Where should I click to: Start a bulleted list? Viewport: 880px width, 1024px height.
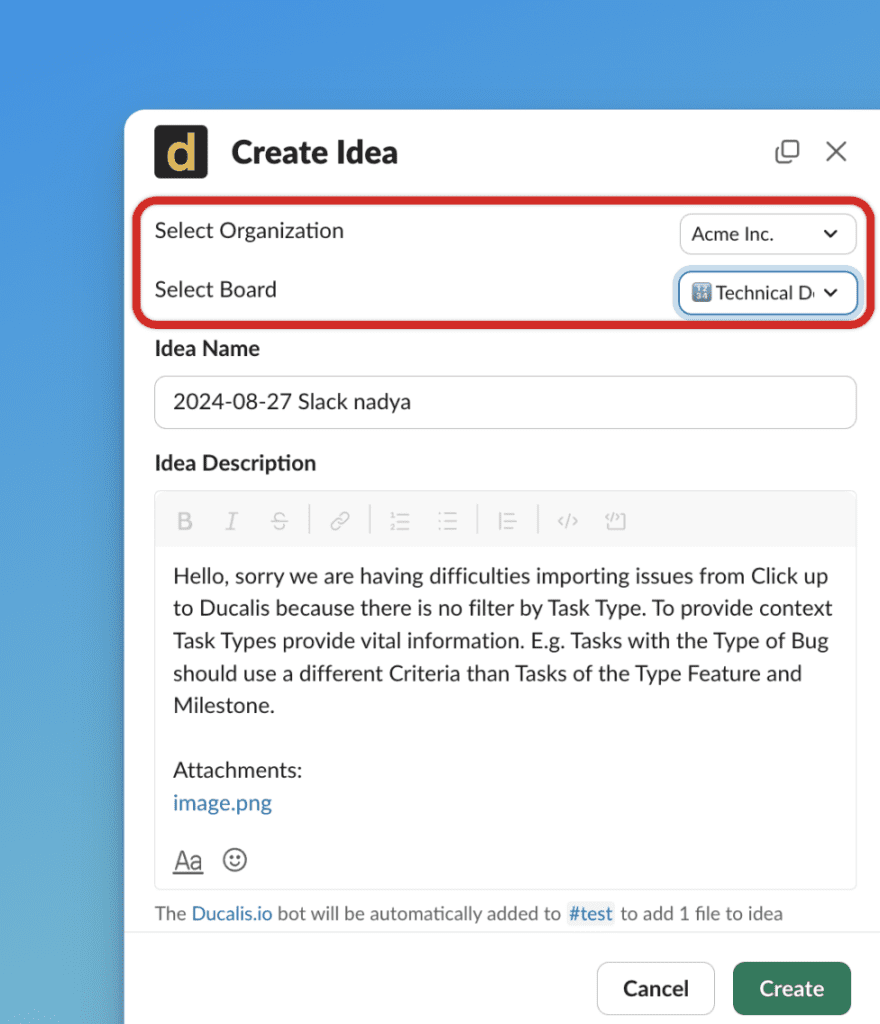(448, 521)
